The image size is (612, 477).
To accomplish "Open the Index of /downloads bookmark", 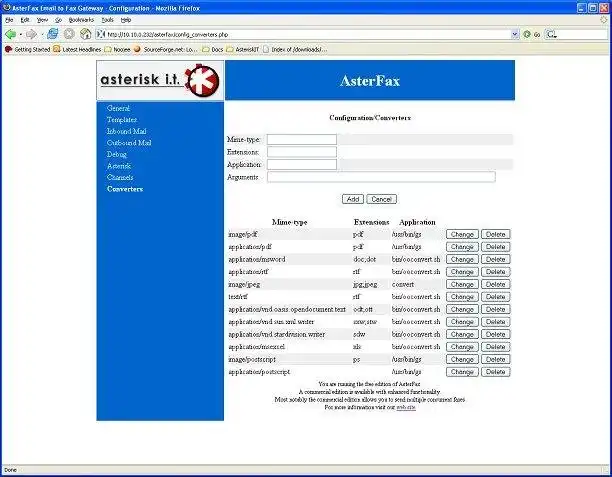I will (295, 50).
